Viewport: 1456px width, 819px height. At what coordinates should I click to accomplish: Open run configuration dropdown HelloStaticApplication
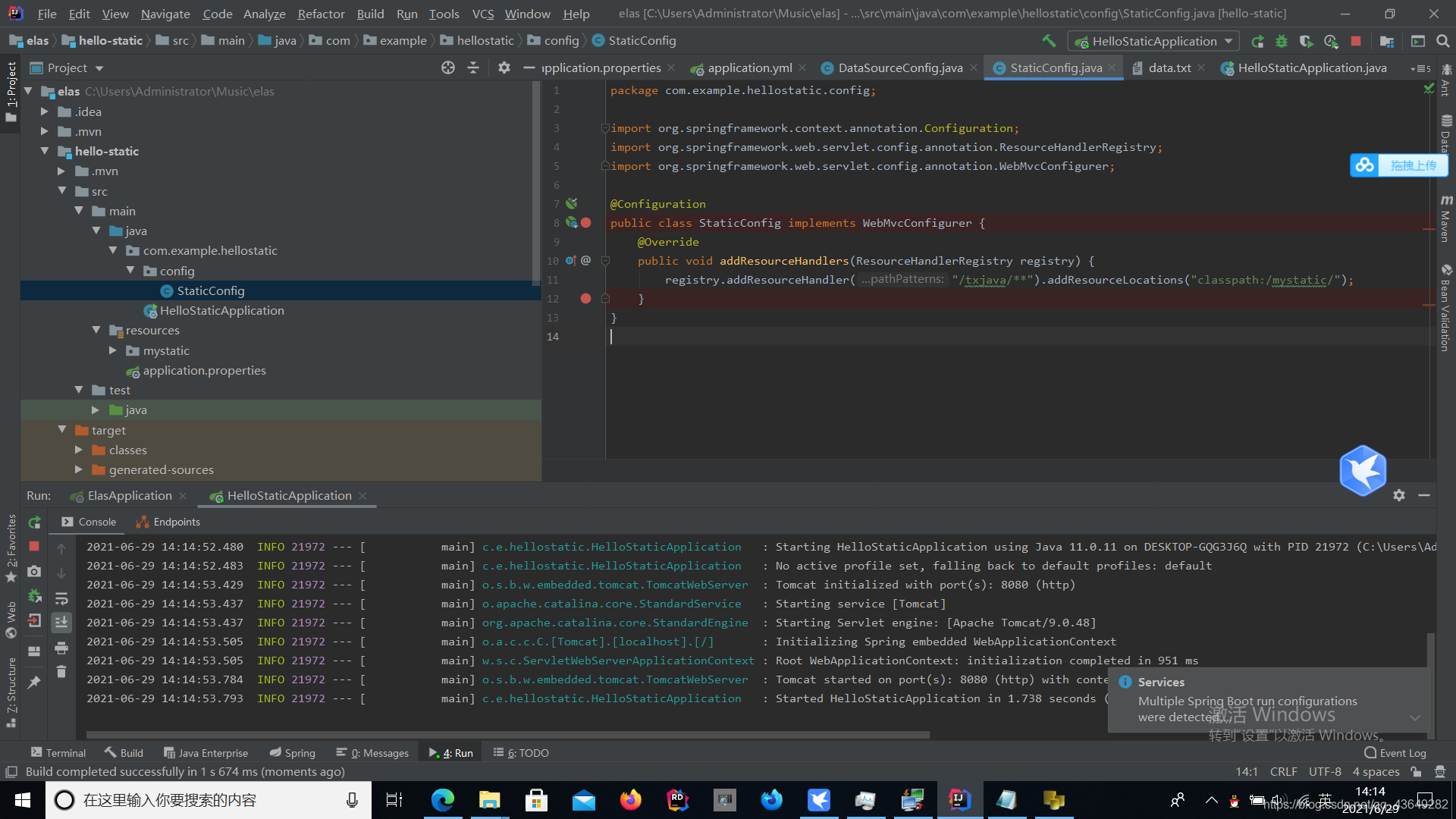click(x=1153, y=41)
